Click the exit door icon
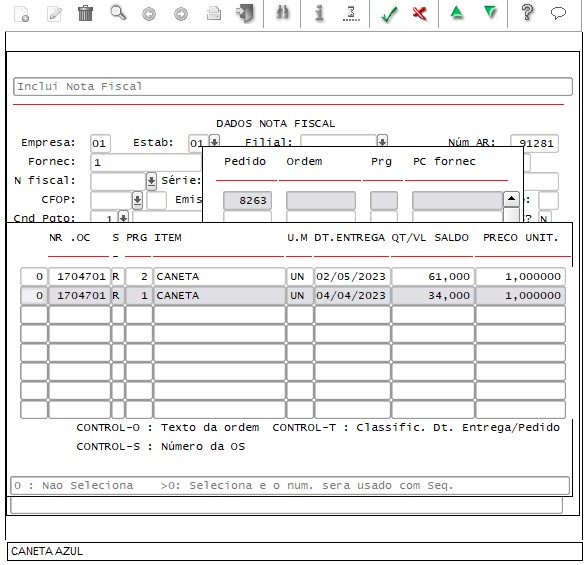586x565 pixels. pos(246,13)
